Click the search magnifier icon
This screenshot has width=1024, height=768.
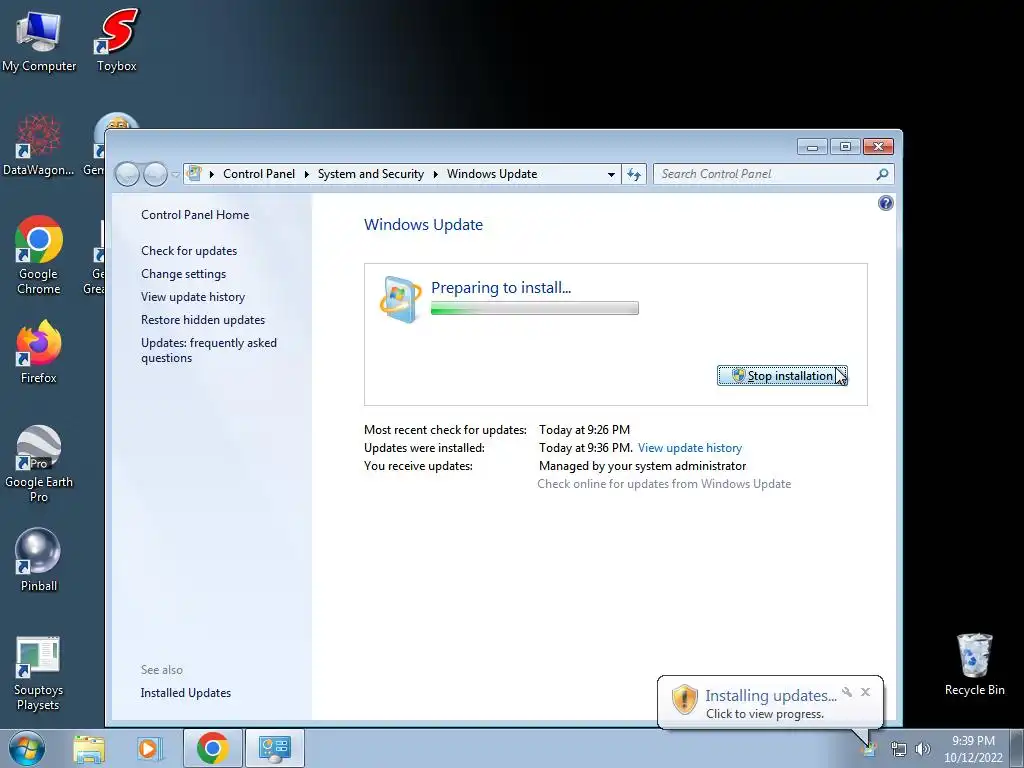[x=882, y=174]
